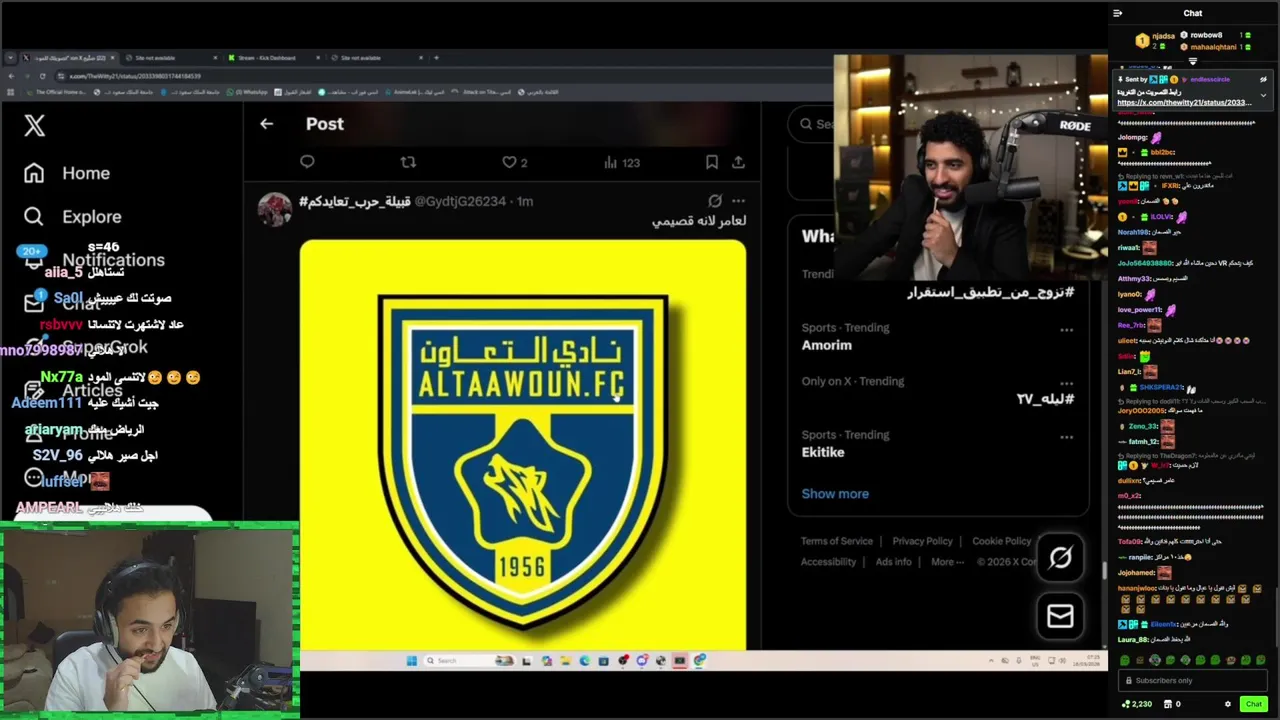Viewport: 1280px width, 720px height.
Task: Open the Amorim trending topic
Action: point(826,345)
